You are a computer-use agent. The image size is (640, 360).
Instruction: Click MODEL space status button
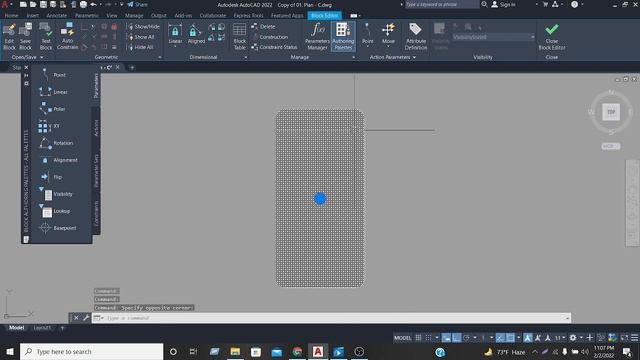(402, 338)
